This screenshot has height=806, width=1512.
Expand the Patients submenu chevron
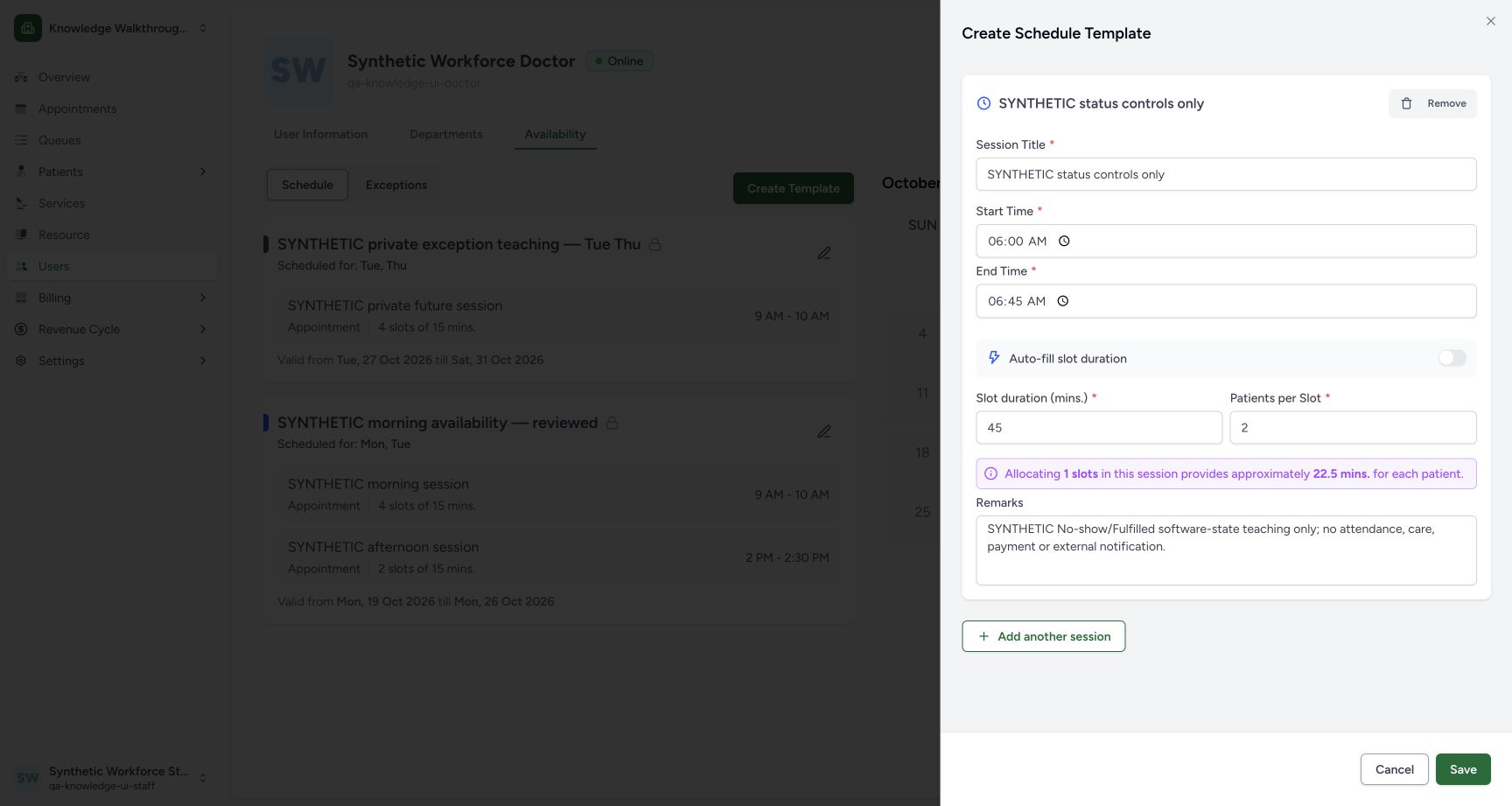tap(203, 172)
